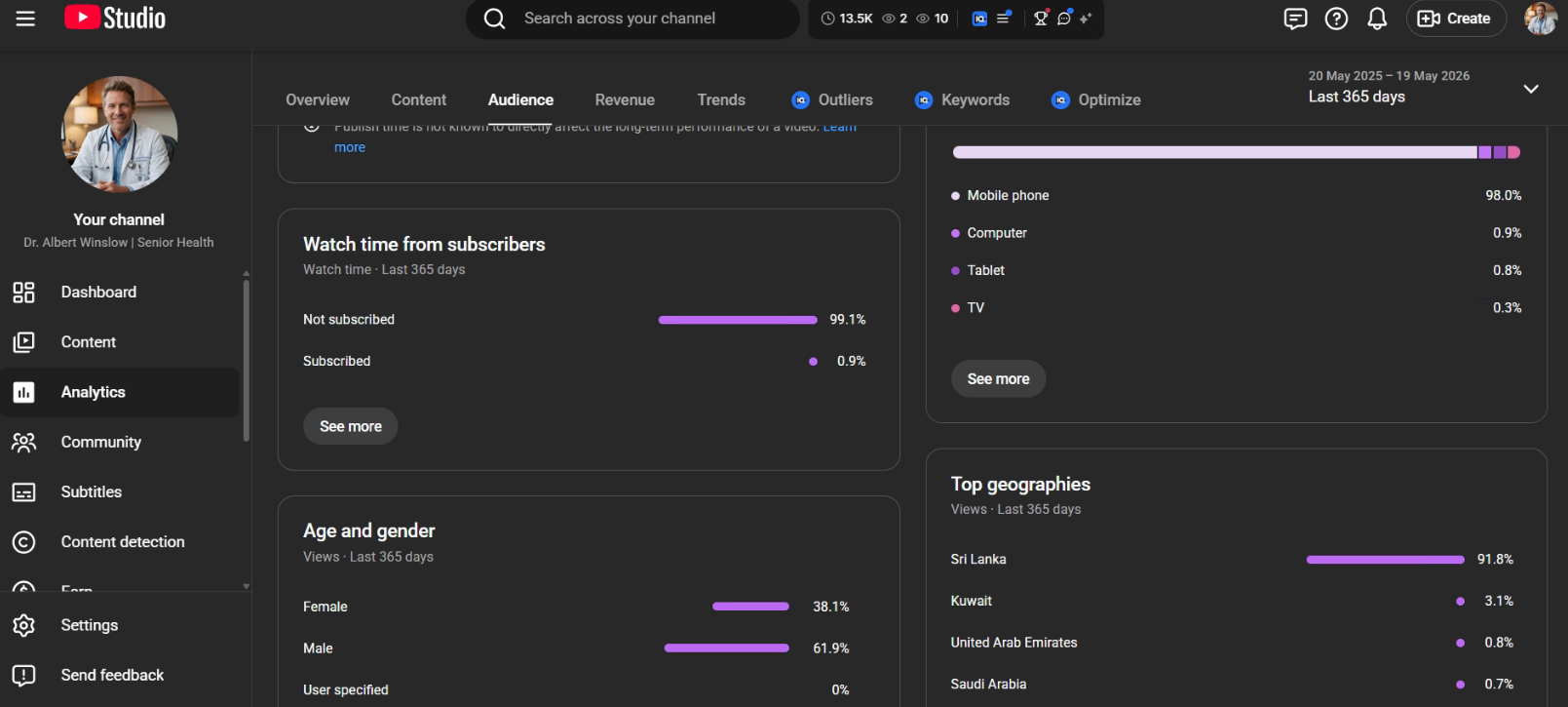Open the account avatar menu
Image resolution: width=1568 pixels, height=707 pixels.
pos(1541,19)
